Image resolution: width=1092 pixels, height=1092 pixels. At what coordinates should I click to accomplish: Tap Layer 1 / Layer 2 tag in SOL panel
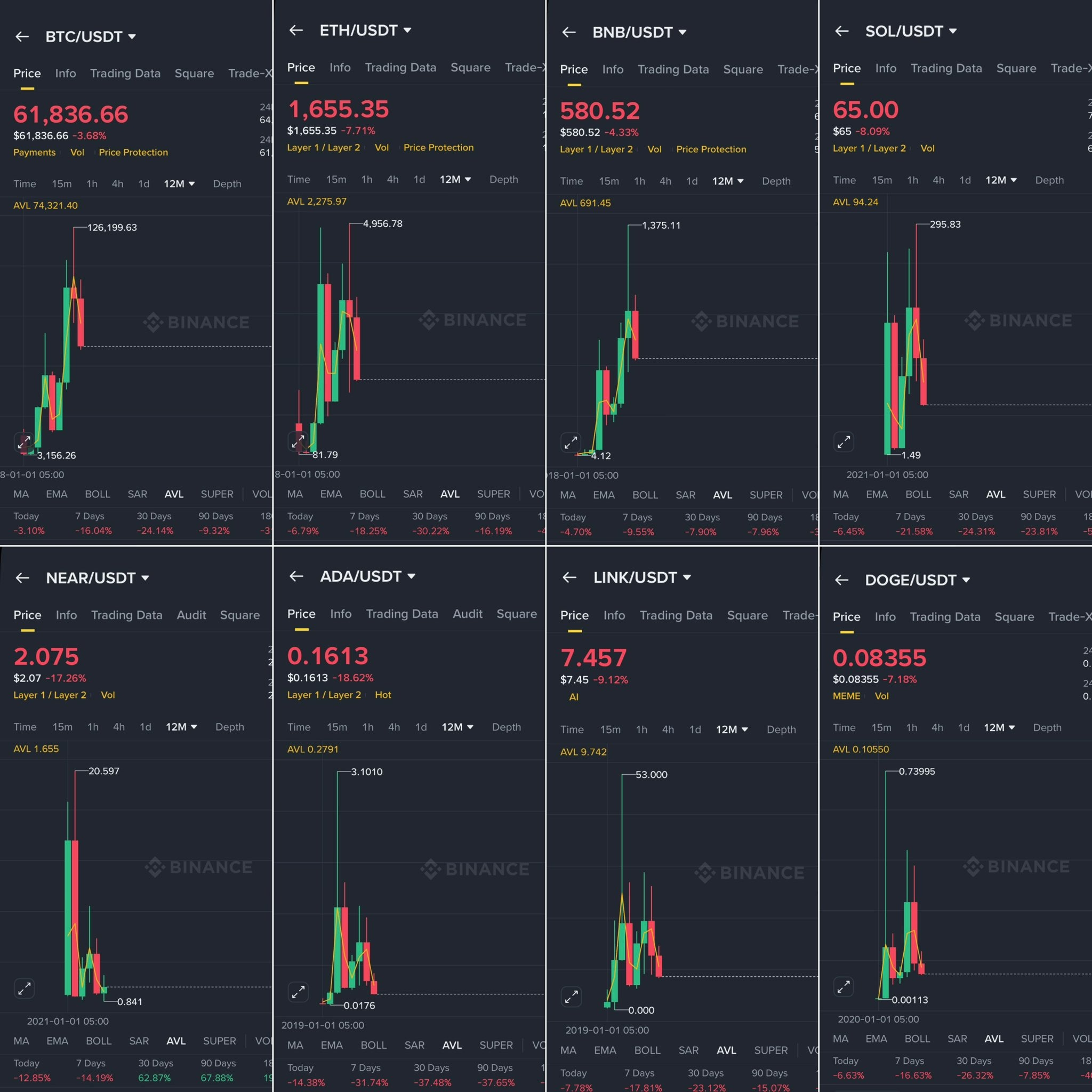(869, 148)
